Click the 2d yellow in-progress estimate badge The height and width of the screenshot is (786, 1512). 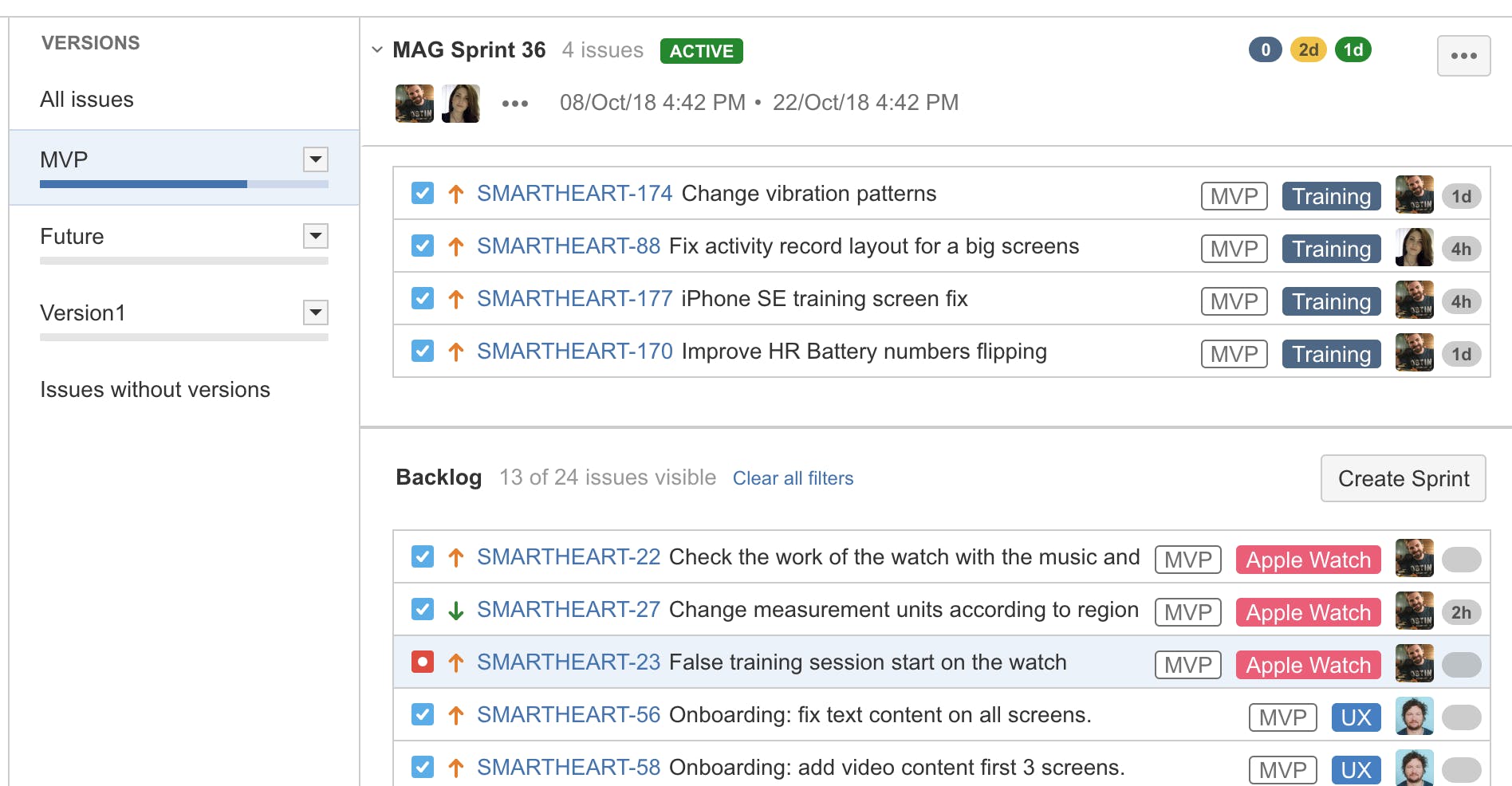tap(1308, 49)
